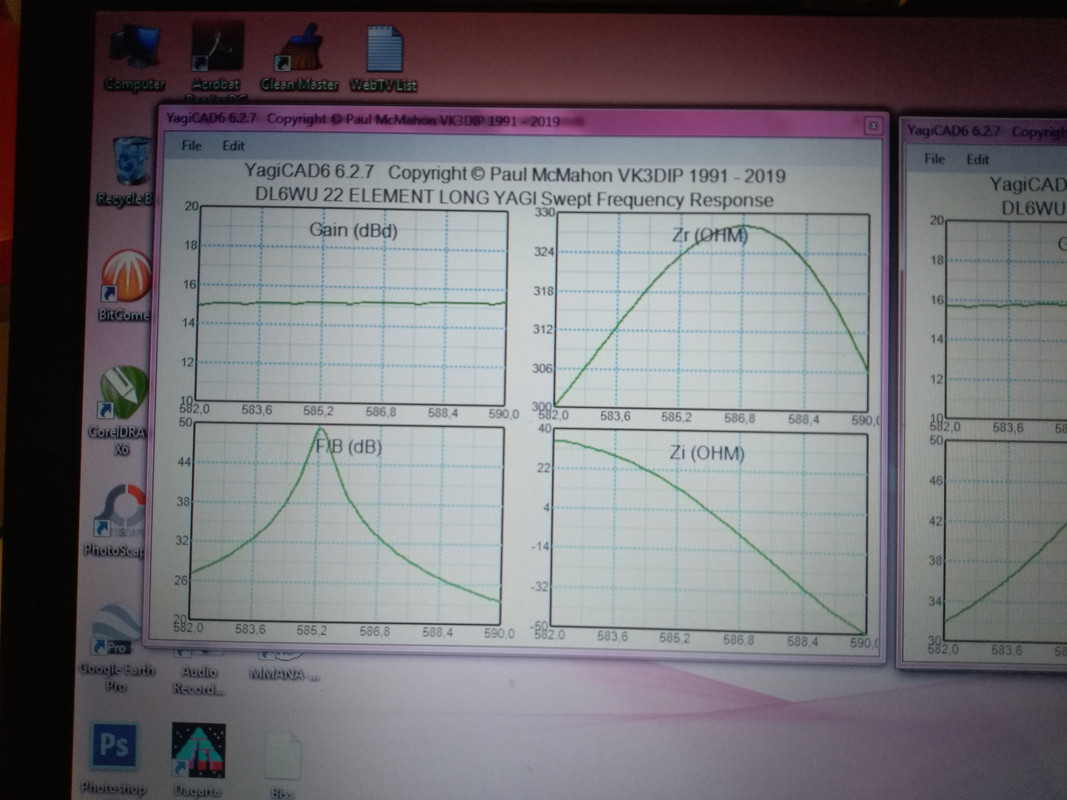
Task: Open the WebTV List text file
Action: tap(384, 58)
